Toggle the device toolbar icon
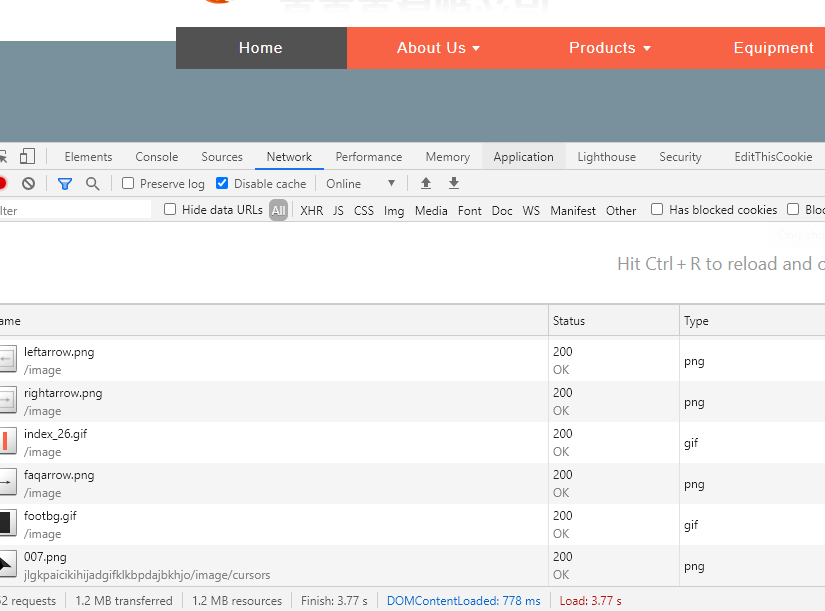This screenshot has height=611, width=825. [x=27, y=157]
